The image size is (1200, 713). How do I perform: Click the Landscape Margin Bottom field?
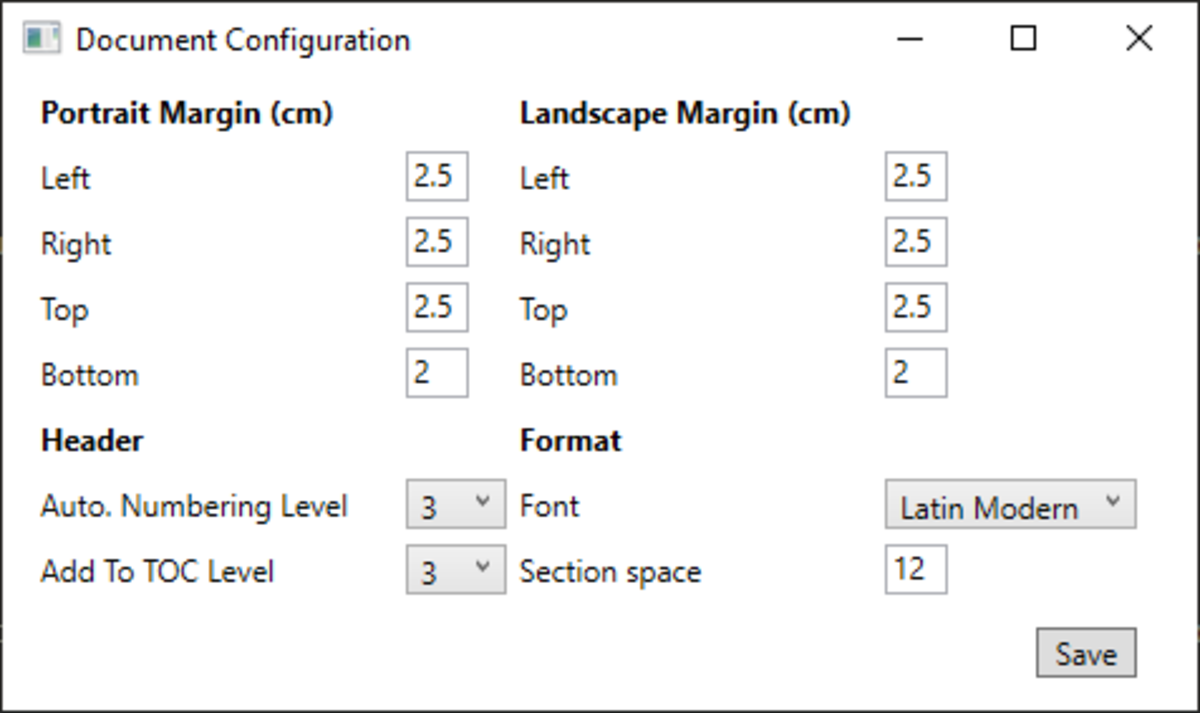click(x=916, y=374)
